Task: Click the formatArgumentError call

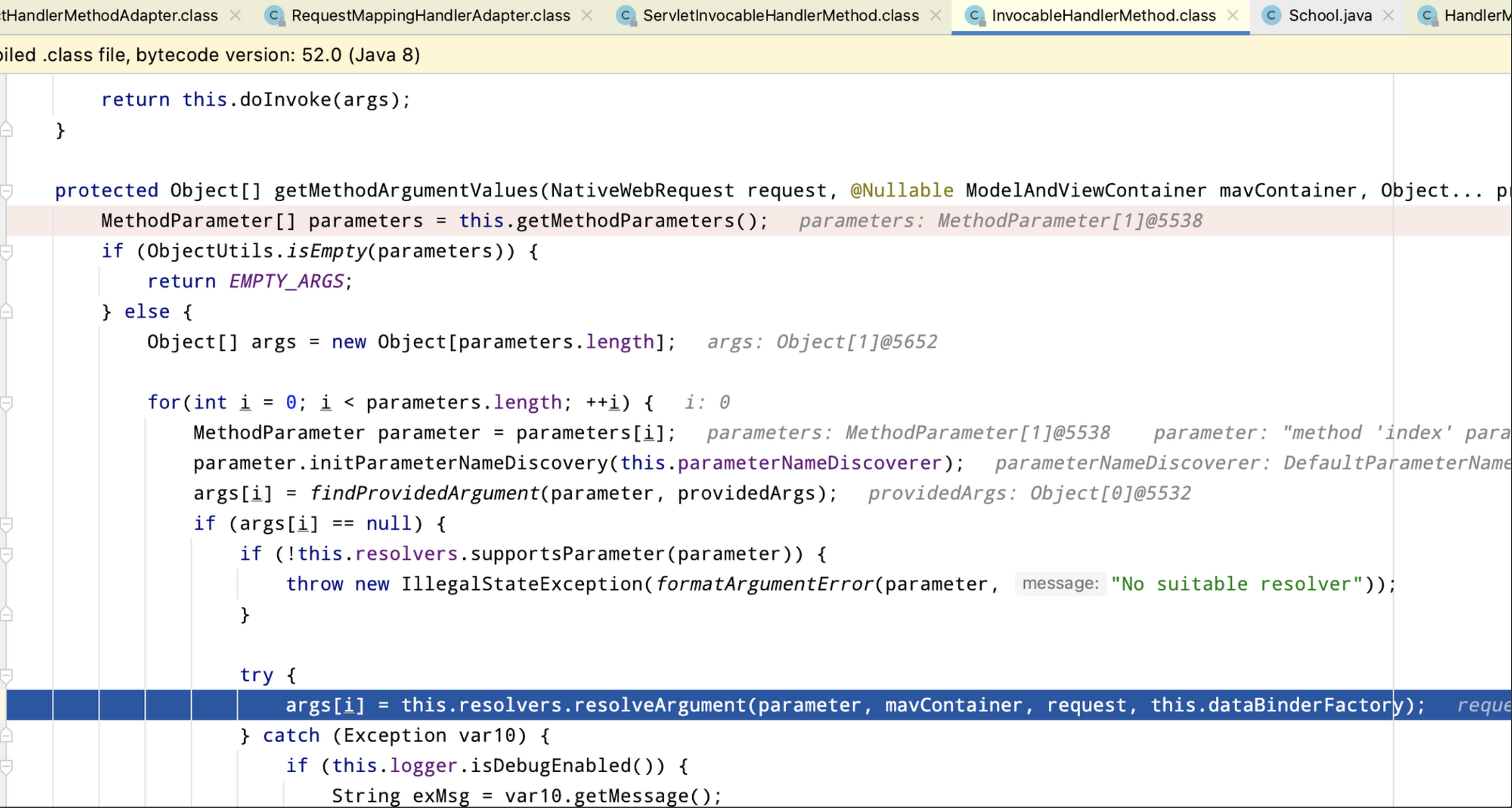Action: click(764, 584)
